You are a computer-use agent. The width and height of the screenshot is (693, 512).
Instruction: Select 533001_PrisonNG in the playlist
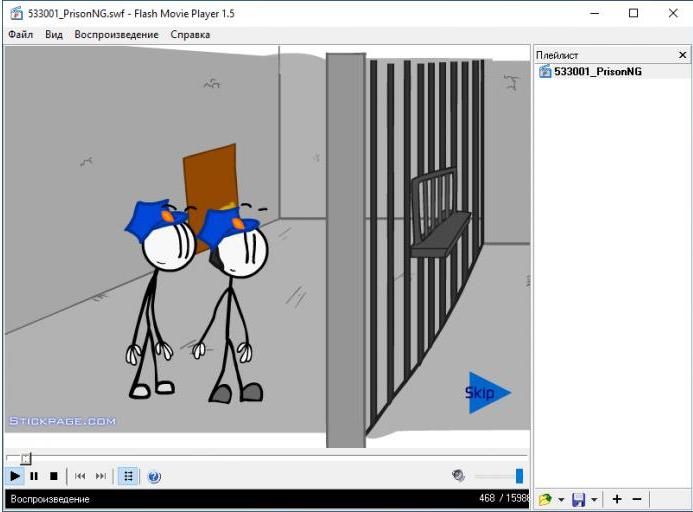pyautogui.click(x=597, y=72)
